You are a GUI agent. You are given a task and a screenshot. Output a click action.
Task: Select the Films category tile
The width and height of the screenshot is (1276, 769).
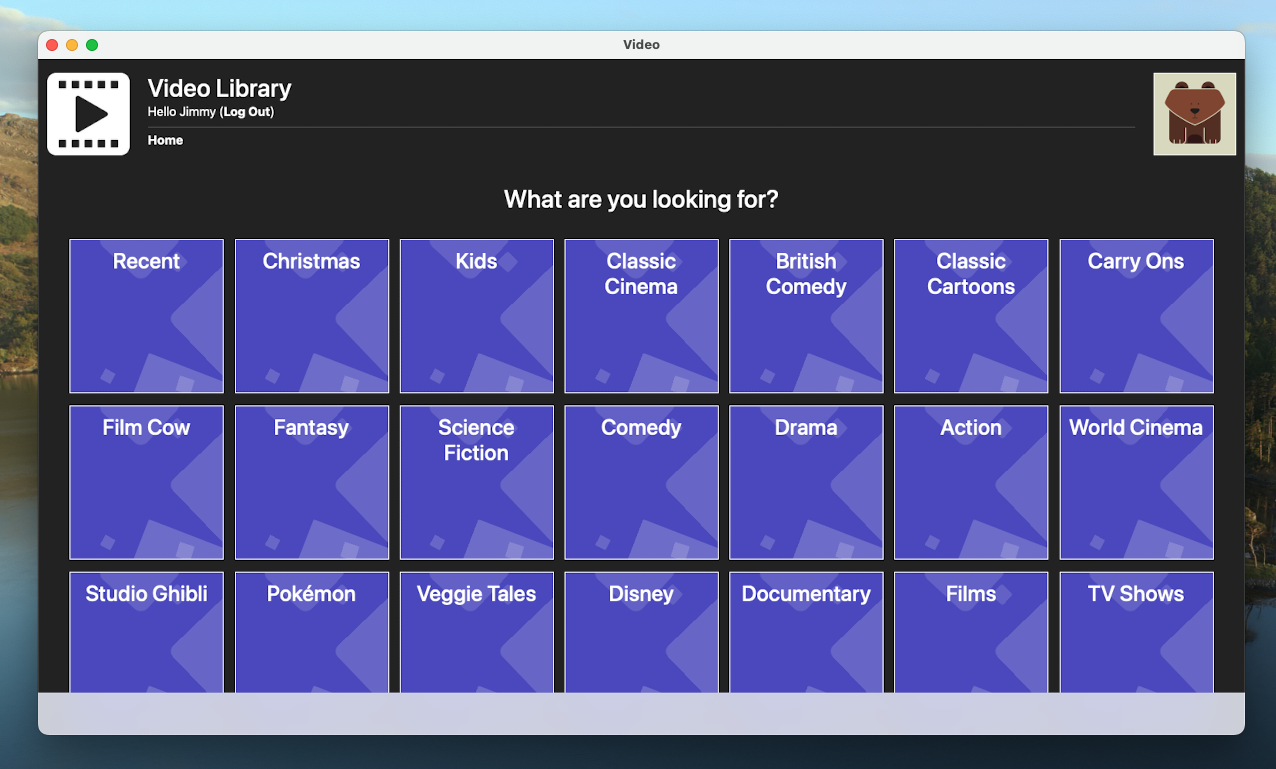click(971, 632)
